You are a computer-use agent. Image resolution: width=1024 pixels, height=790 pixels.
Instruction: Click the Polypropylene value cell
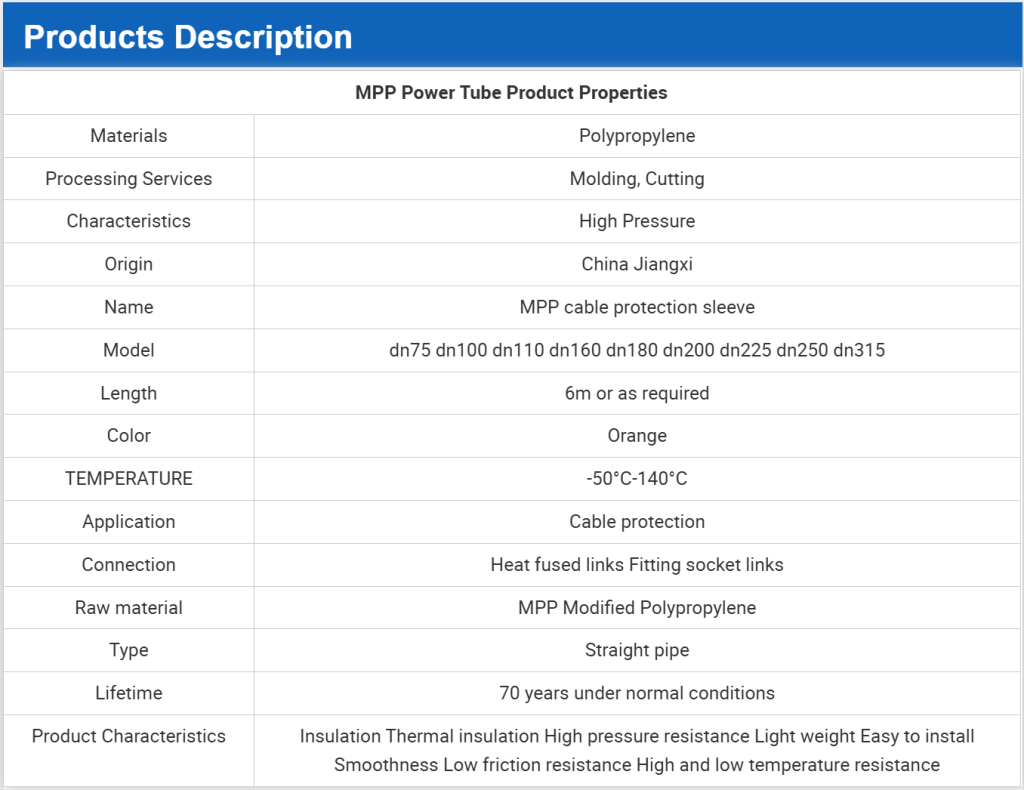(x=637, y=136)
